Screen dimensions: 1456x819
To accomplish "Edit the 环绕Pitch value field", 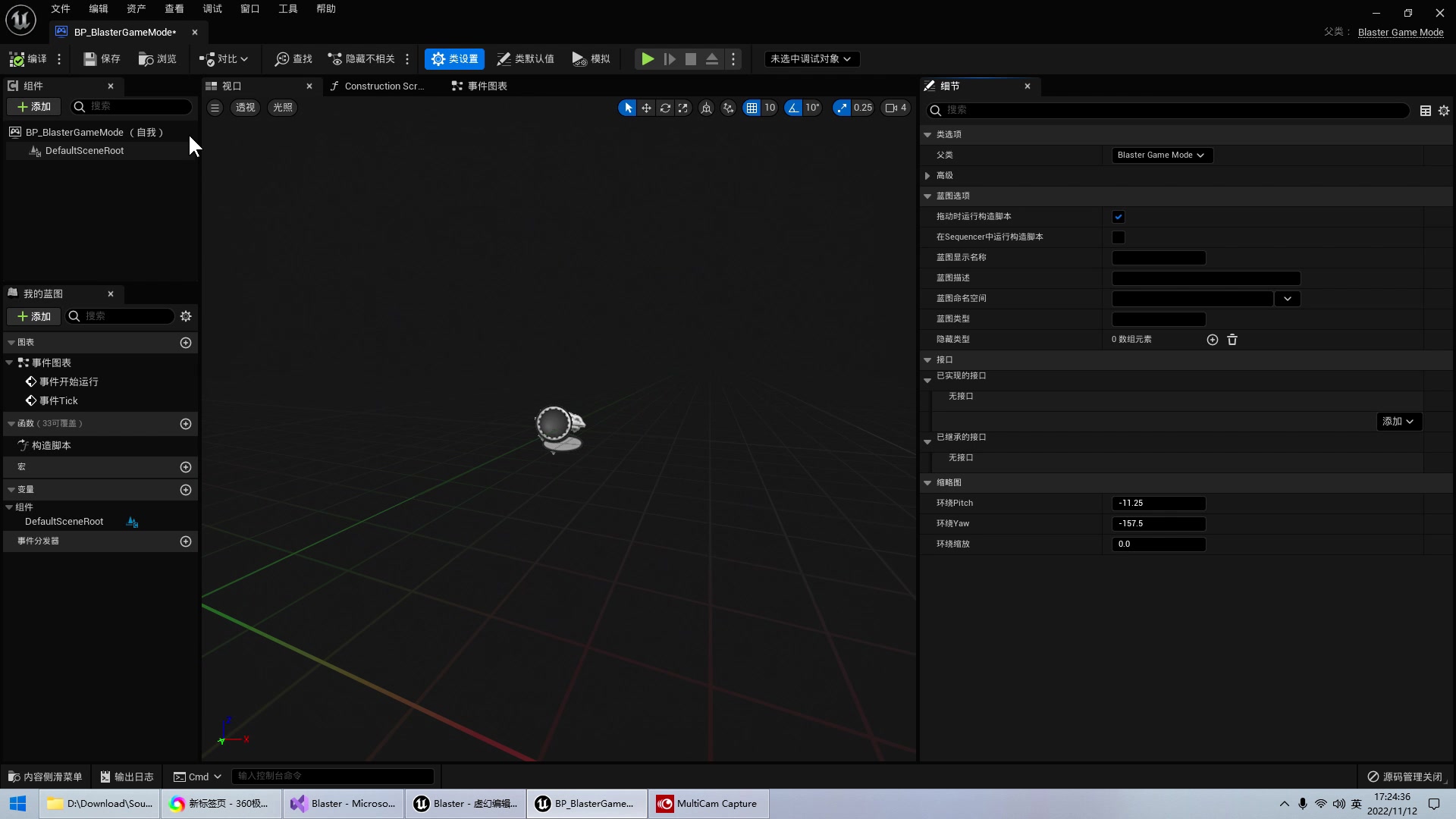I will (1158, 503).
